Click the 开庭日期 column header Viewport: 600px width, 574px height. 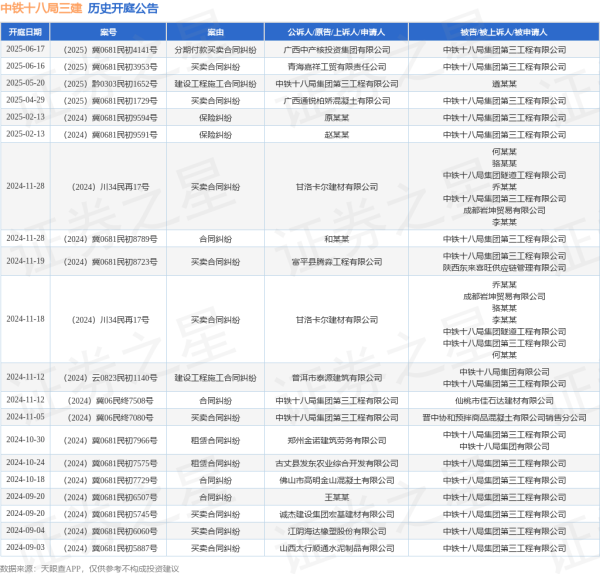25,32
